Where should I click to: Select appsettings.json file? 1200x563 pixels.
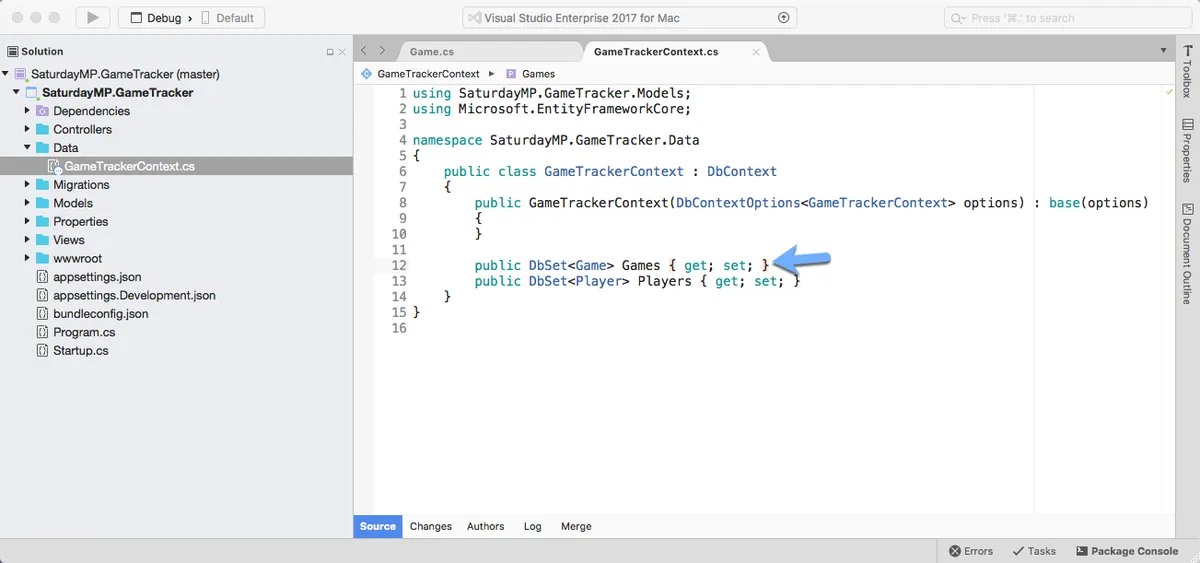[97, 277]
